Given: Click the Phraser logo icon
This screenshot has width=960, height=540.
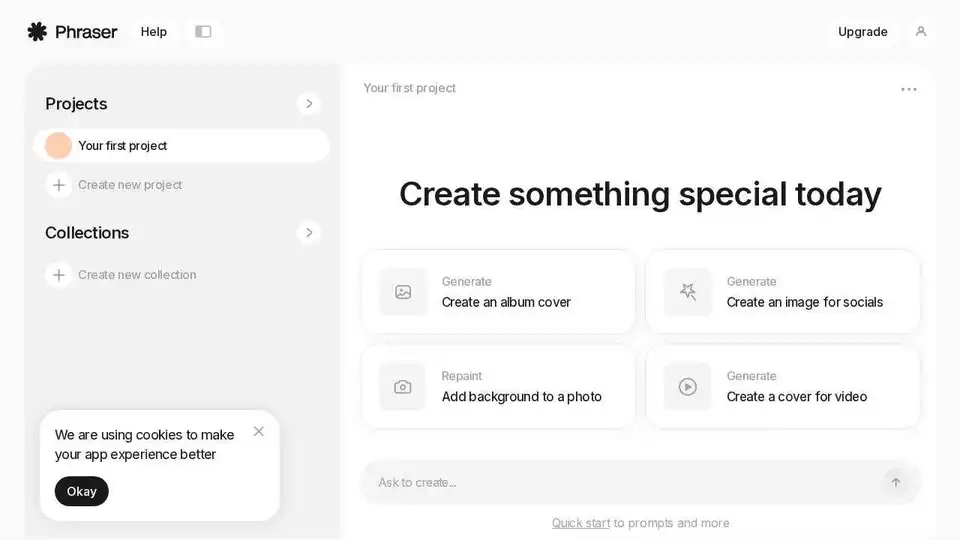Looking at the screenshot, I should [37, 32].
